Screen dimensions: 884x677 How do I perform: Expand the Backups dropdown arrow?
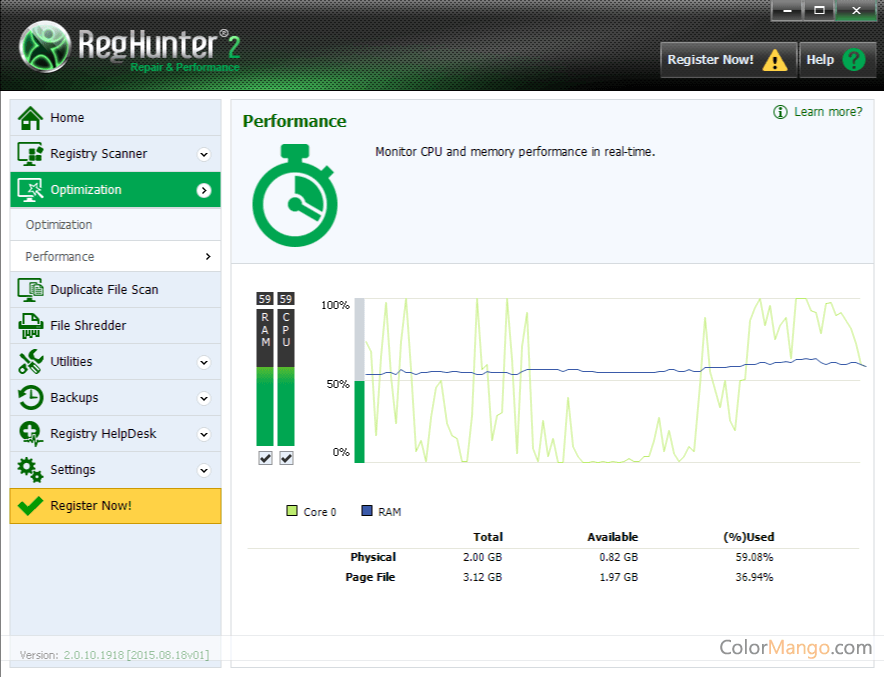pyautogui.click(x=204, y=399)
